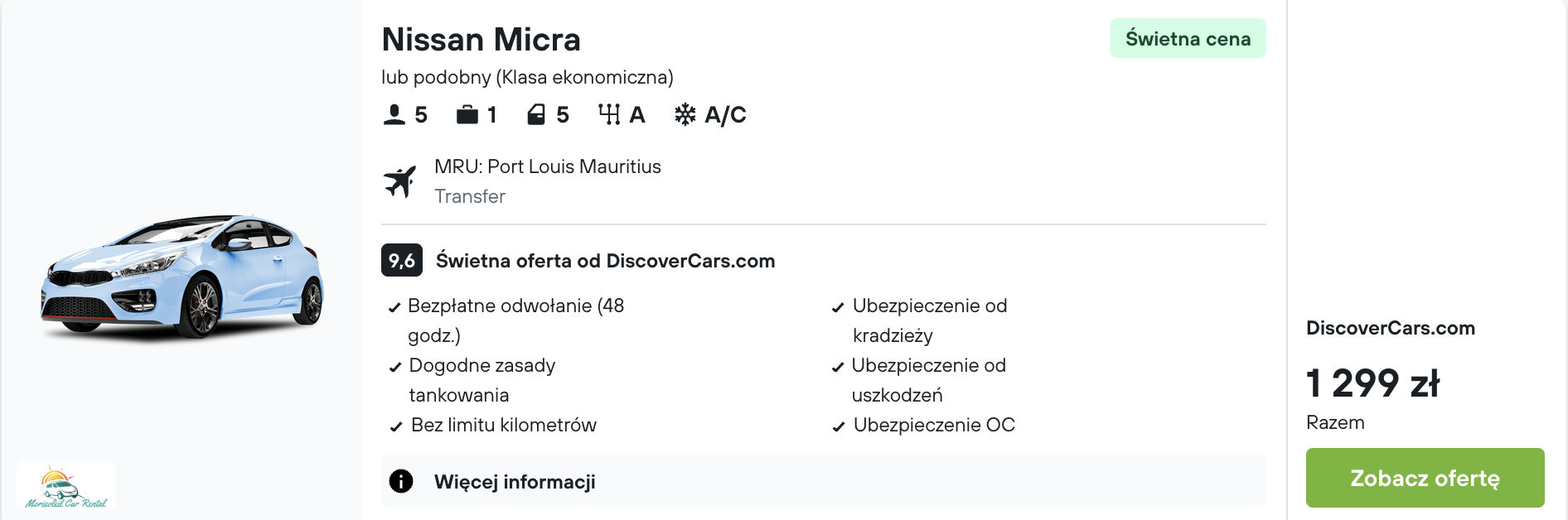
Task: Select the luggage count icon
Action: pyautogui.click(x=467, y=114)
